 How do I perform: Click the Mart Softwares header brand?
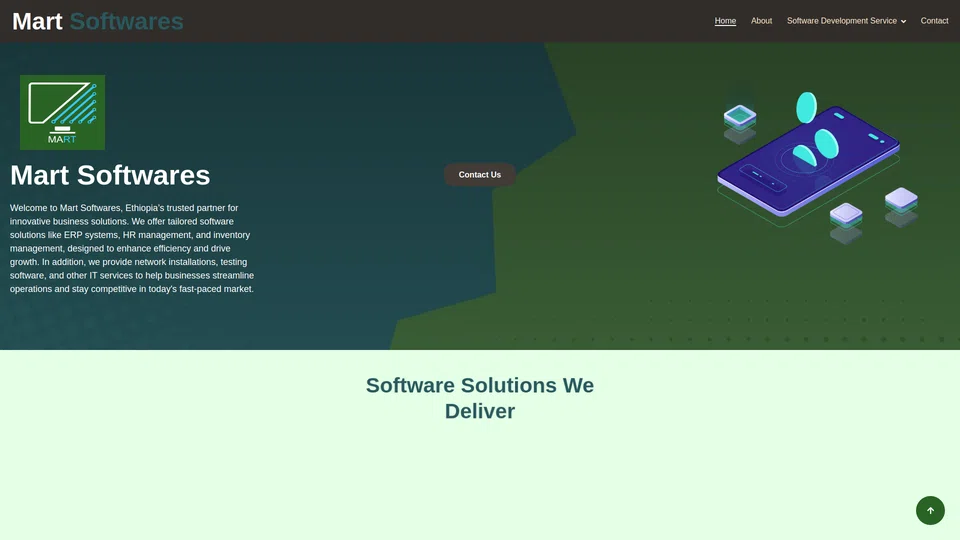click(x=98, y=21)
